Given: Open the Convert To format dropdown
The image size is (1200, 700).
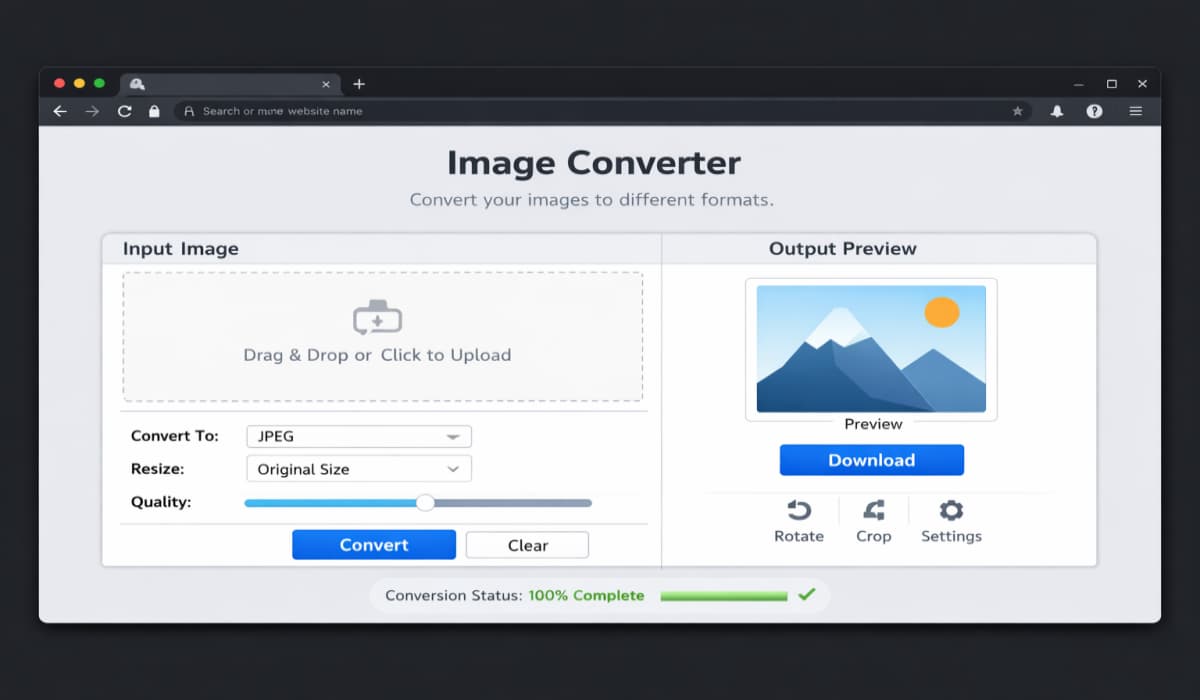Looking at the screenshot, I should [358, 436].
